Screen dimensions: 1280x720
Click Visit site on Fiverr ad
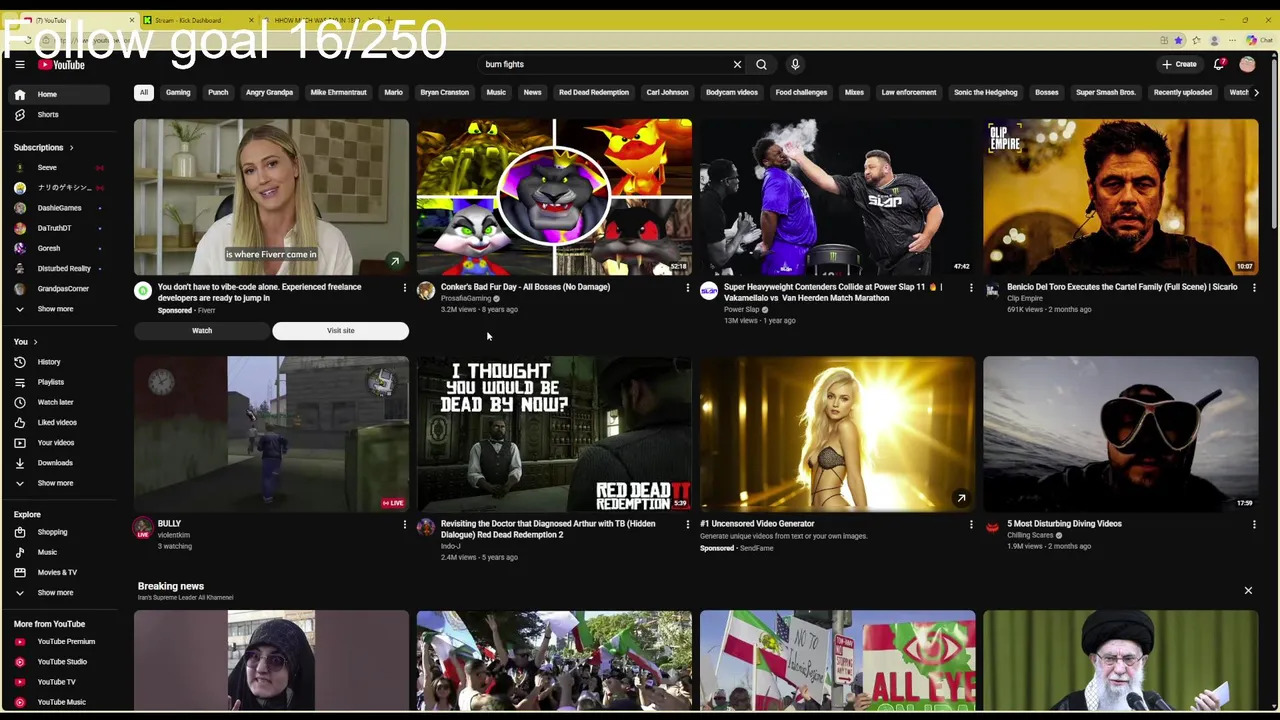point(340,331)
